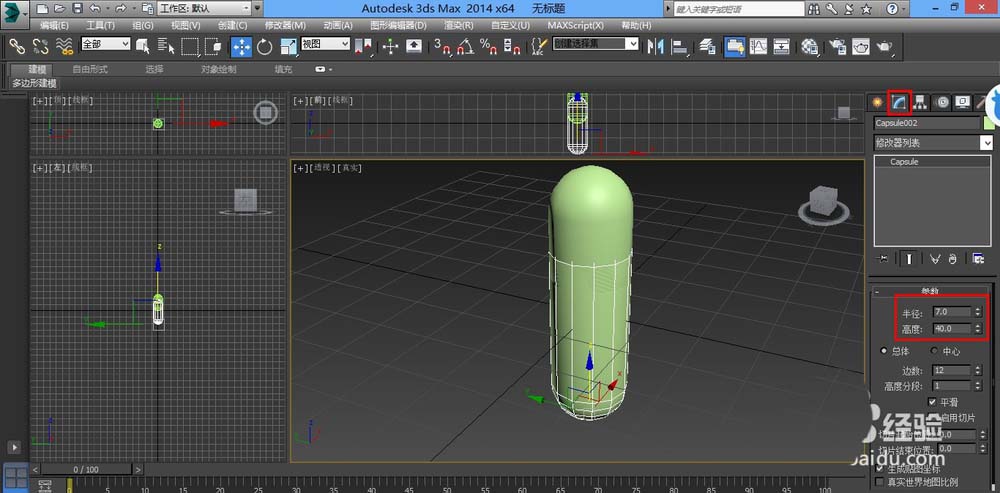Screen dimensions: 1000x493
Task: Switch to the Create command panel tab
Action: pos(877,102)
